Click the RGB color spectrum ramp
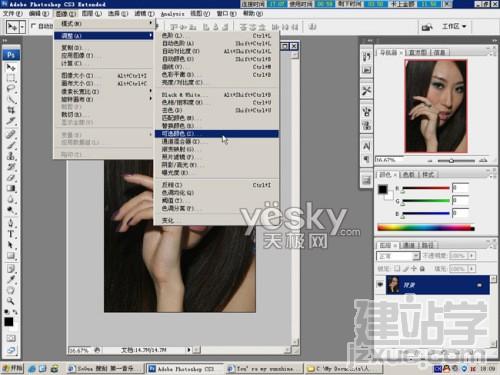 point(426,228)
